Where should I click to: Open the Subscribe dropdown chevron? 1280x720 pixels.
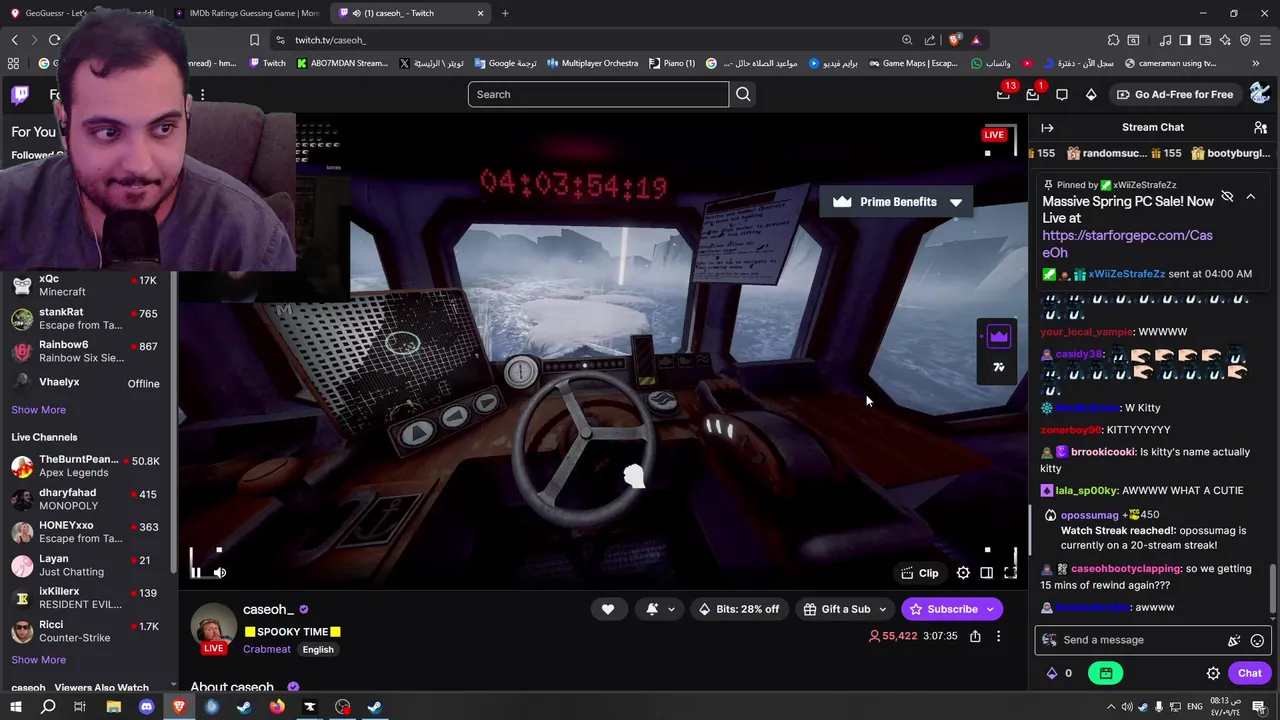click(x=991, y=609)
